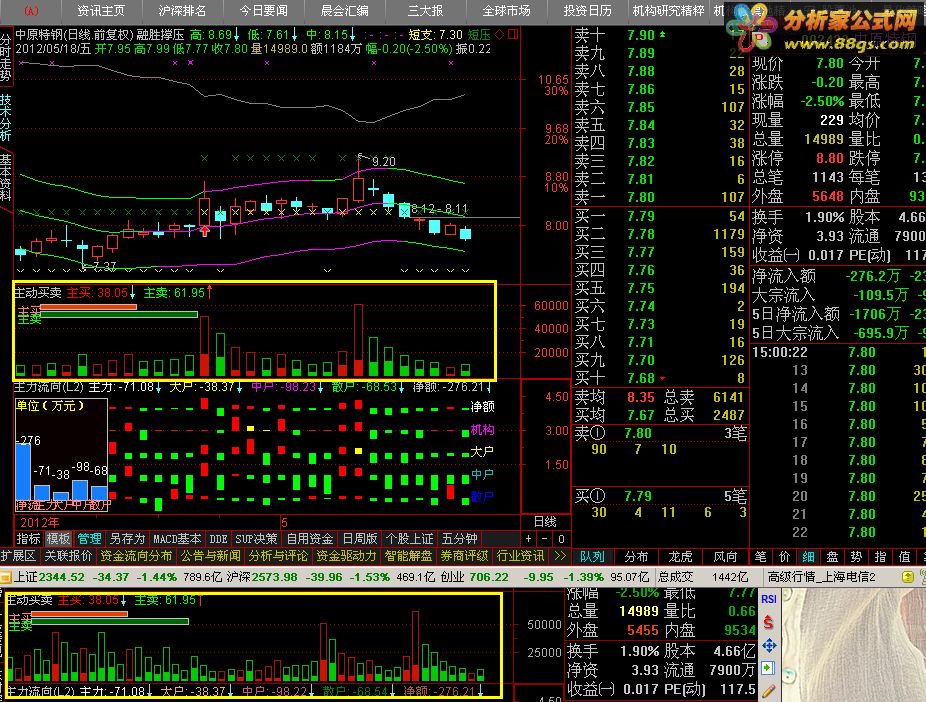
Task: Zoom in chart with plus button
Action: pos(529,538)
